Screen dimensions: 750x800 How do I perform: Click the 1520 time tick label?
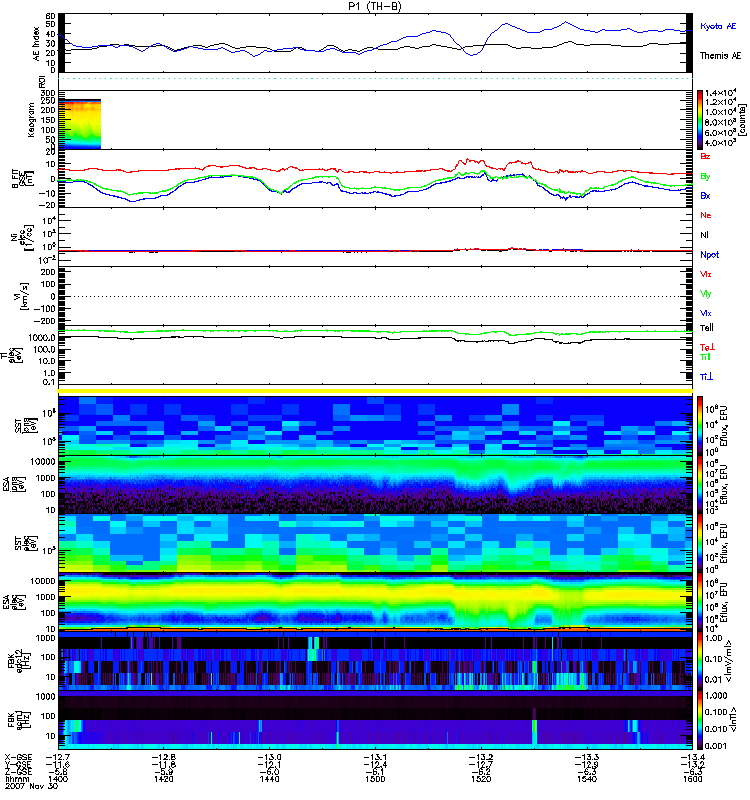pyautogui.click(x=481, y=779)
